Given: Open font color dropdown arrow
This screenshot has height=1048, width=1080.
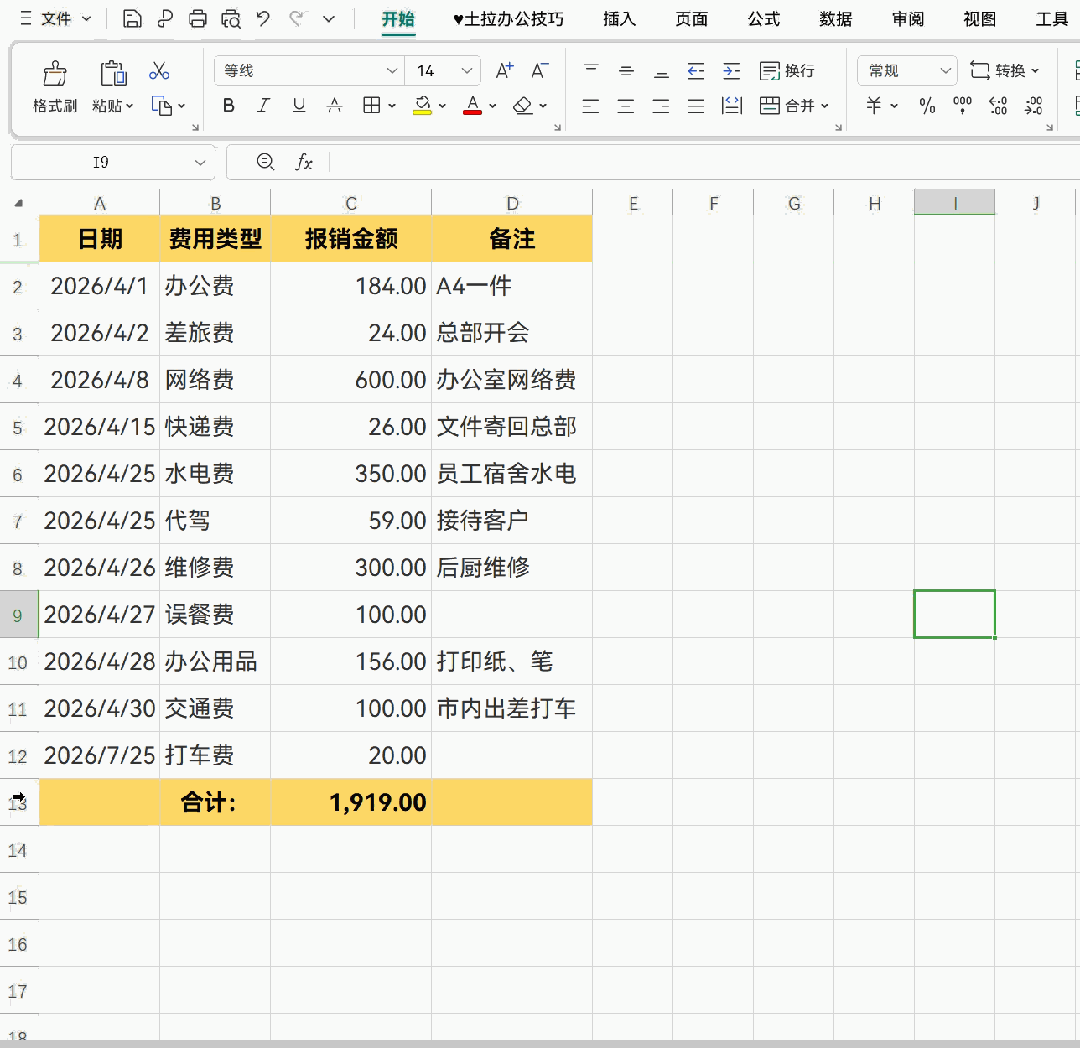Looking at the screenshot, I should point(492,106).
